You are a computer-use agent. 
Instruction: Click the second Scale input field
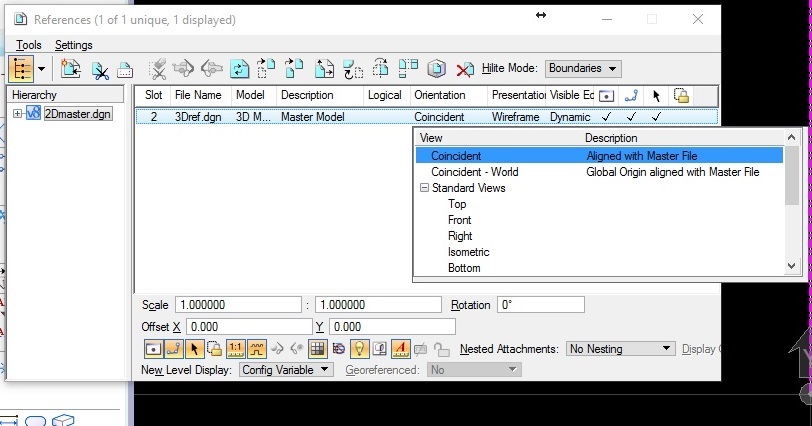(x=378, y=305)
